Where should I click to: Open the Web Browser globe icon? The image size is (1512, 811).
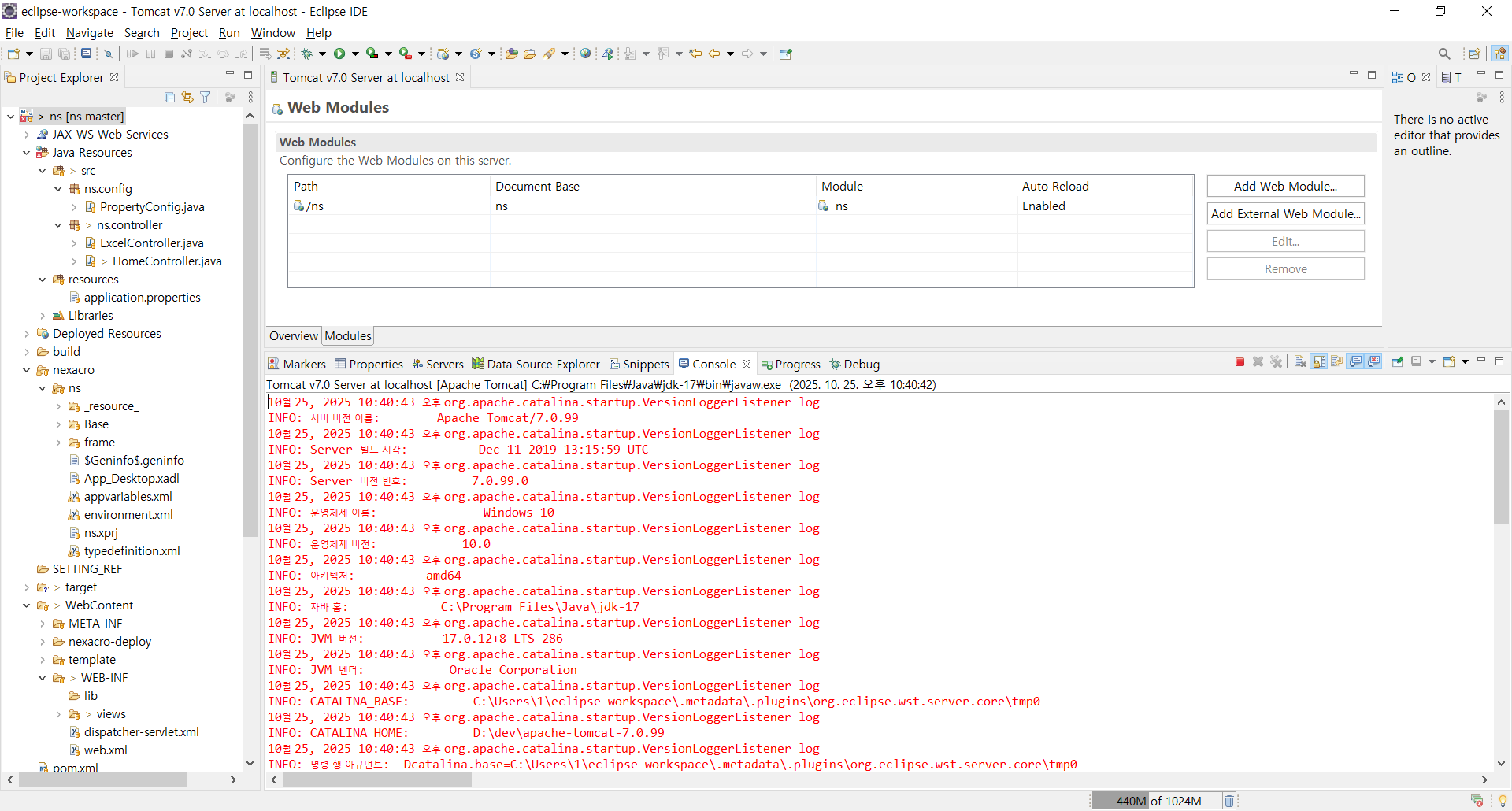[x=585, y=54]
